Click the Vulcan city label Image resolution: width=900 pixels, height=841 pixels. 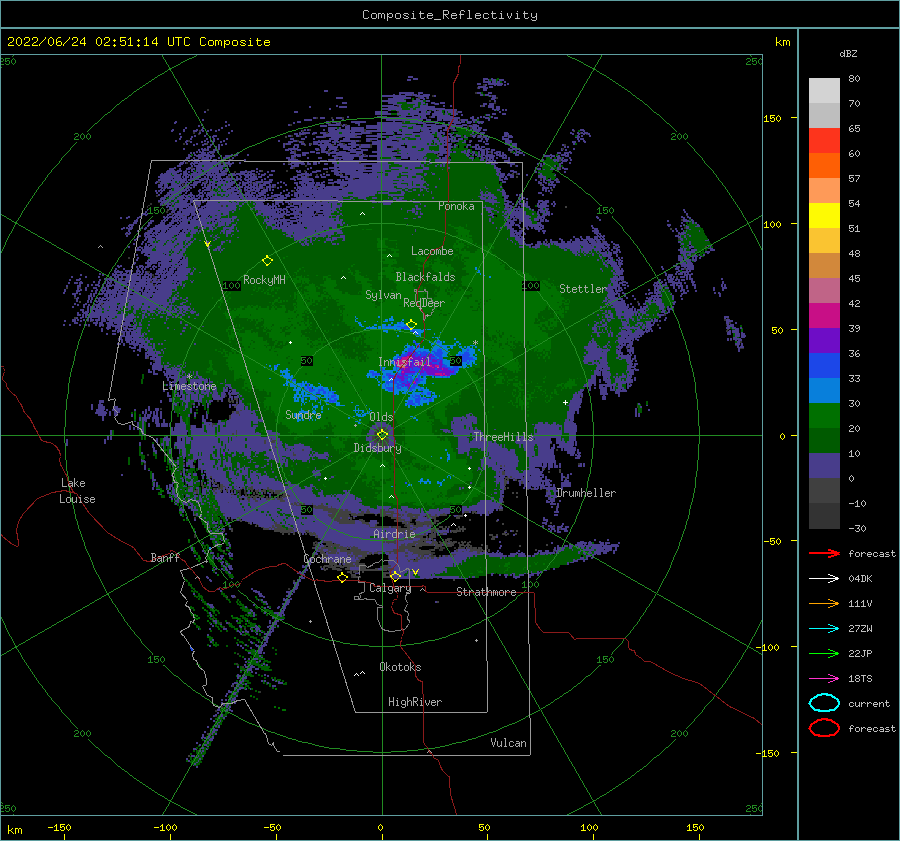point(509,743)
